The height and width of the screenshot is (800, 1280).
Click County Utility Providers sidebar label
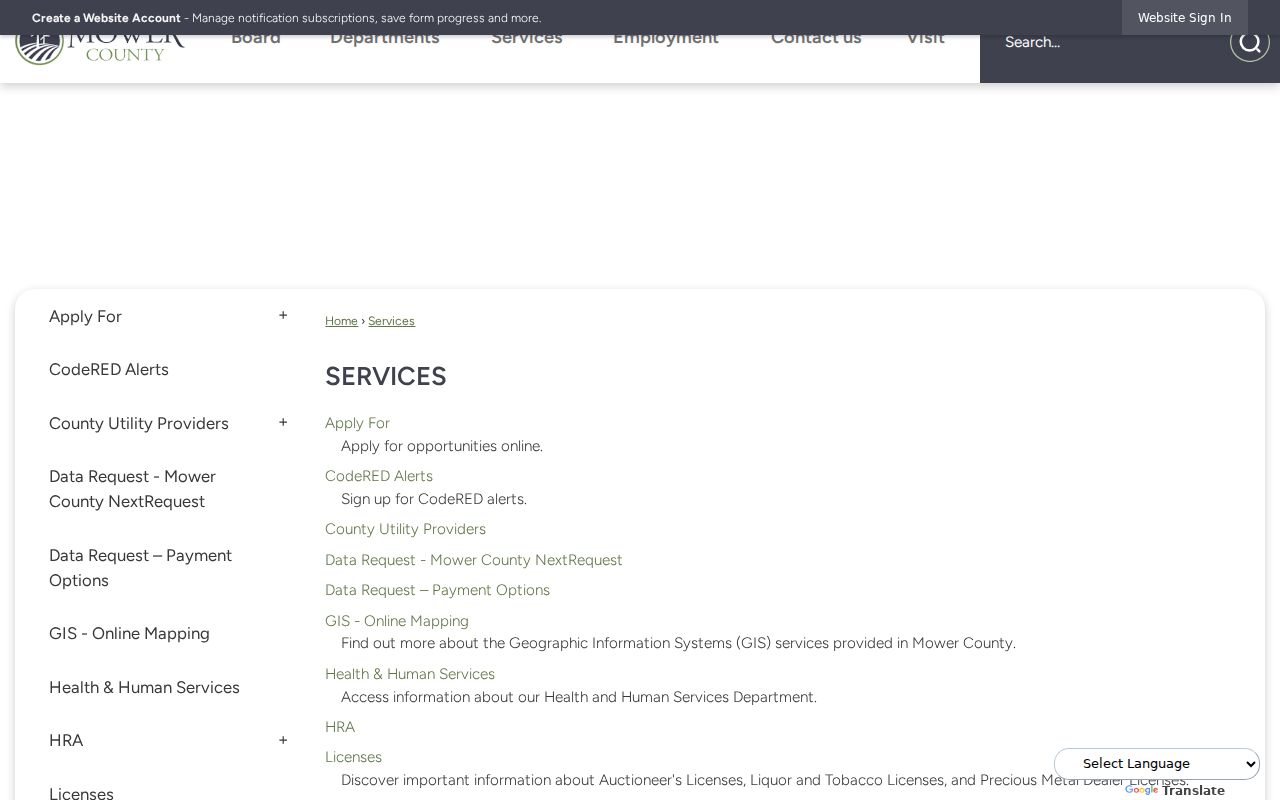(139, 424)
